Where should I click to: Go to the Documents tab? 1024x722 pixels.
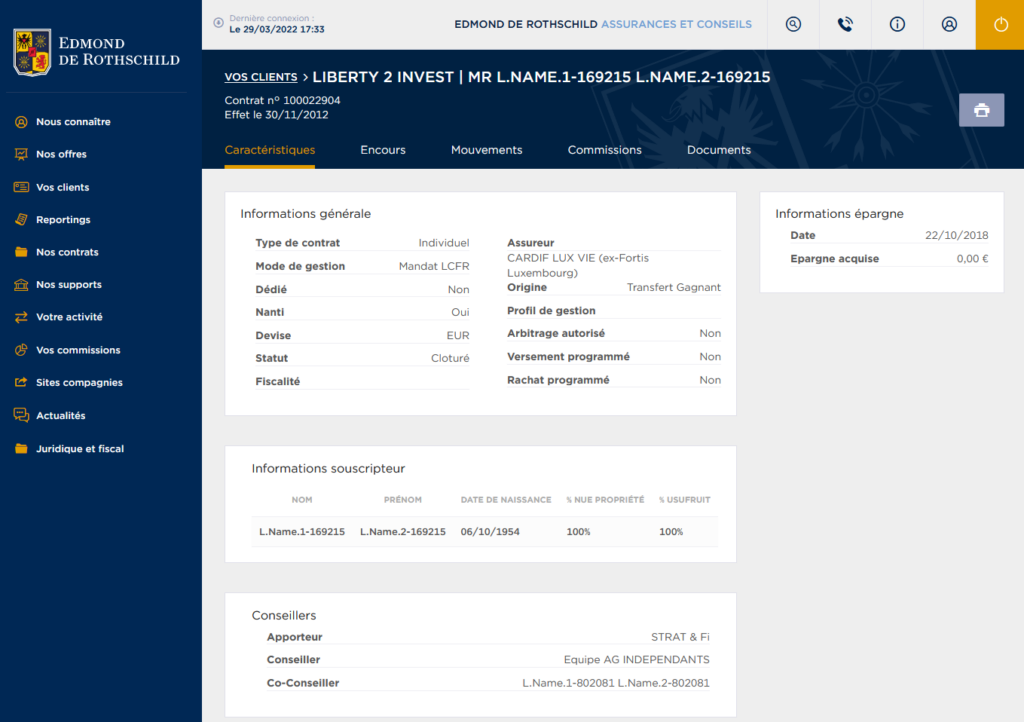coord(718,150)
